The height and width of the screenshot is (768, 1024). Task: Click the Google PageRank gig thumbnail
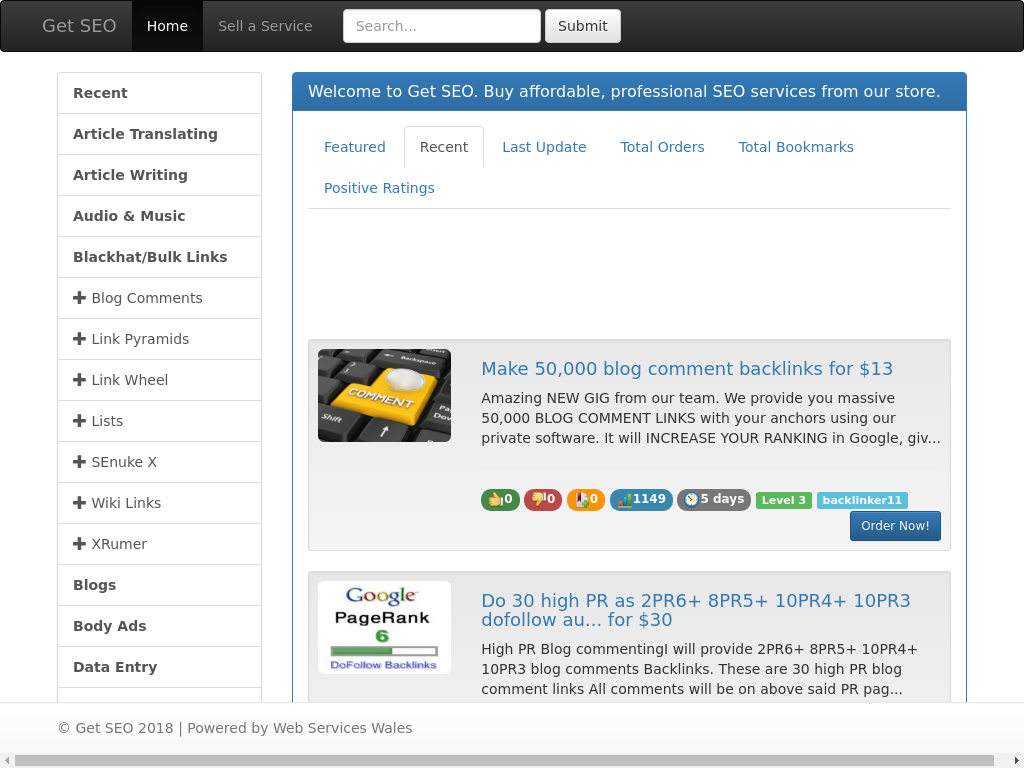pyautogui.click(x=384, y=627)
